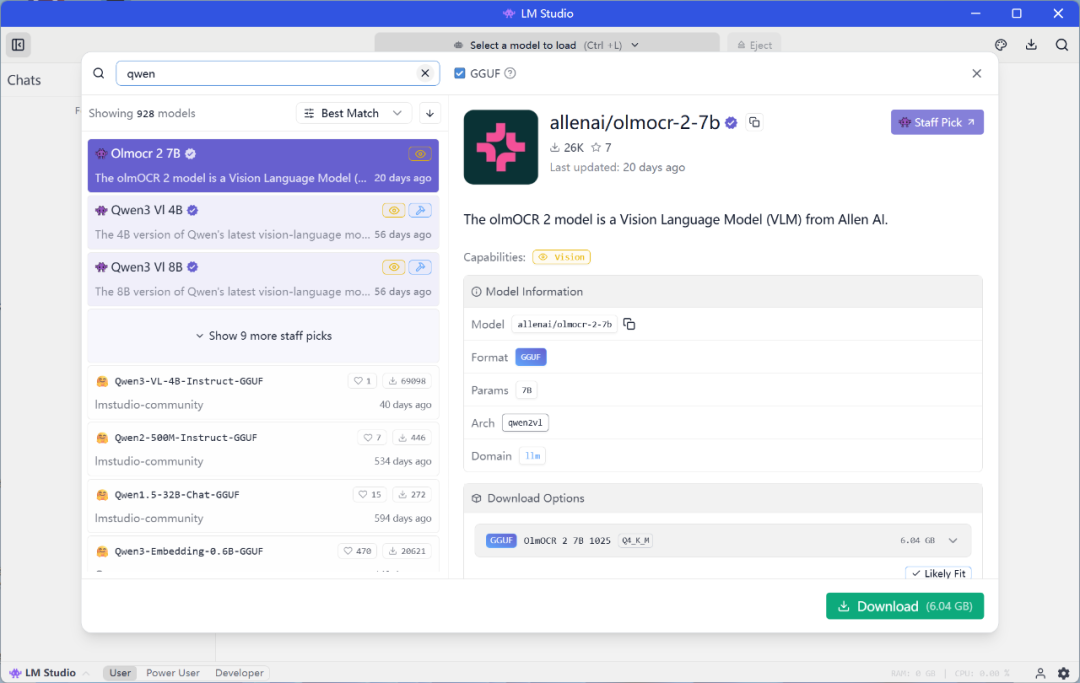Open downloads icon in top bar
The height and width of the screenshot is (683, 1080).
tap(1031, 45)
